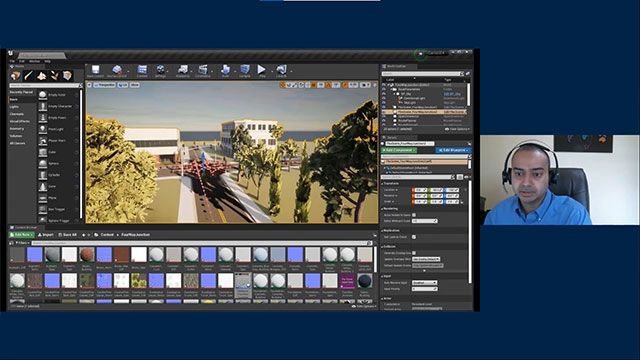The width and height of the screenshot is (640, 360).
Task: Open the Filters dropdown in Content Browser
Action: pyautogui.click(x=21, y=243)
